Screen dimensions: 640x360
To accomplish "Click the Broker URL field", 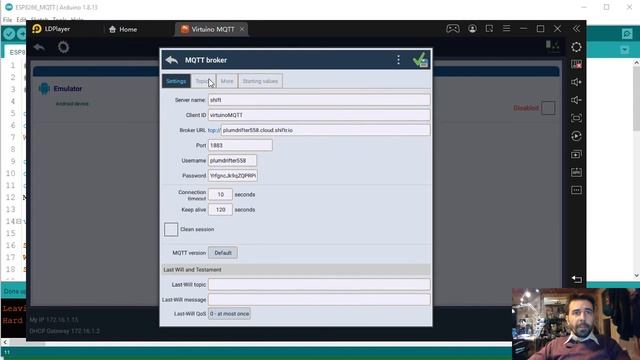I will click(x=325, y=130).
